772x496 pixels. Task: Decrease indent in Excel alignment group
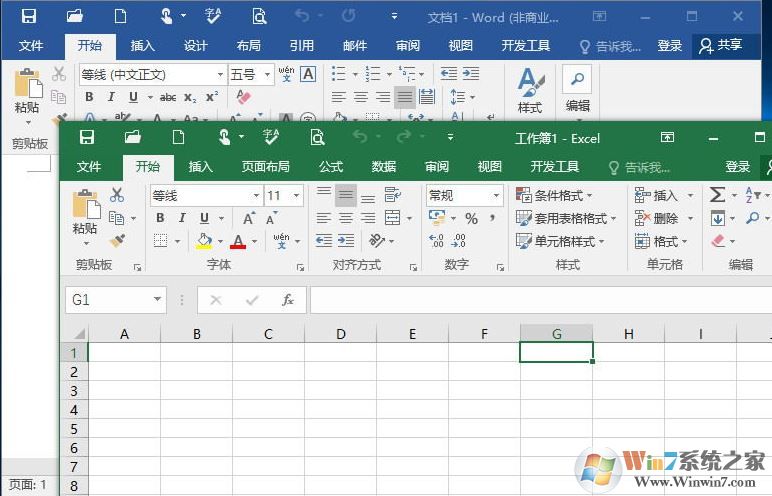coord(323,241)
